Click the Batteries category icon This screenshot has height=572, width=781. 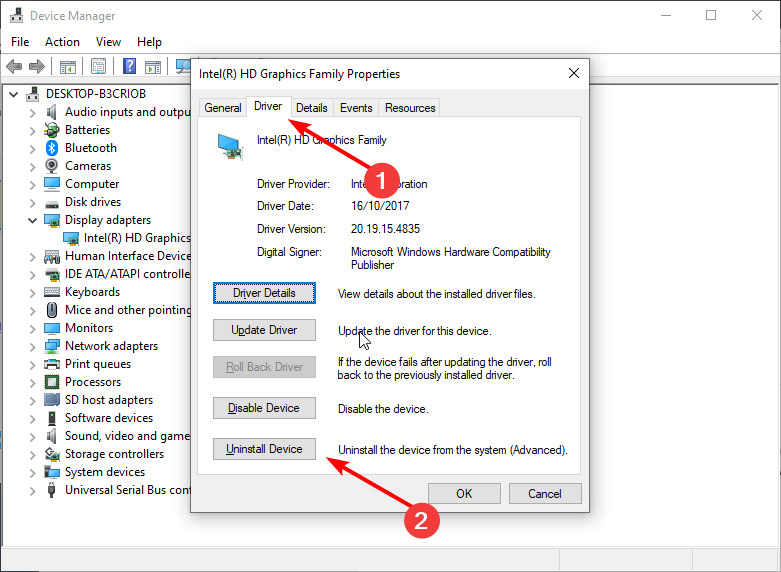tap(52, 130)
